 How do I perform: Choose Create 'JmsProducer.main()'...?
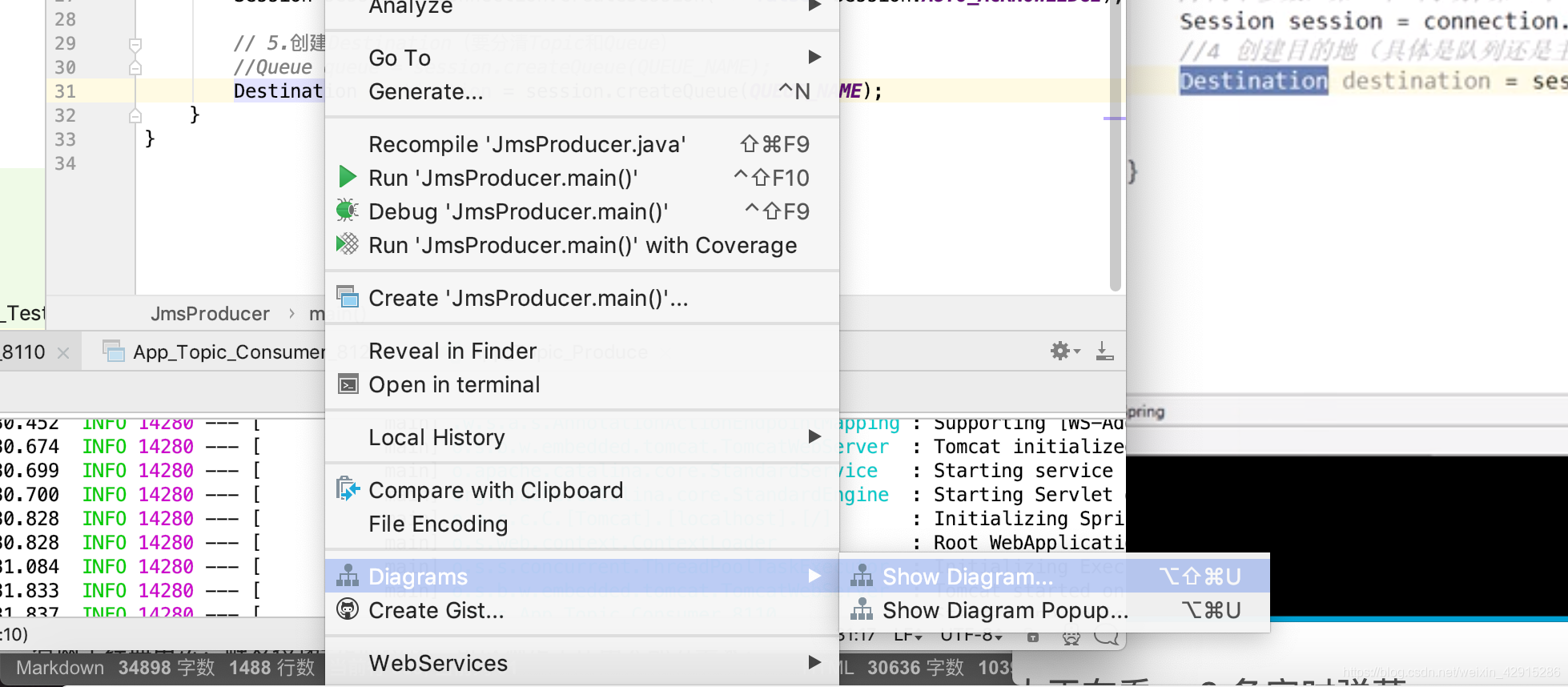582,298
